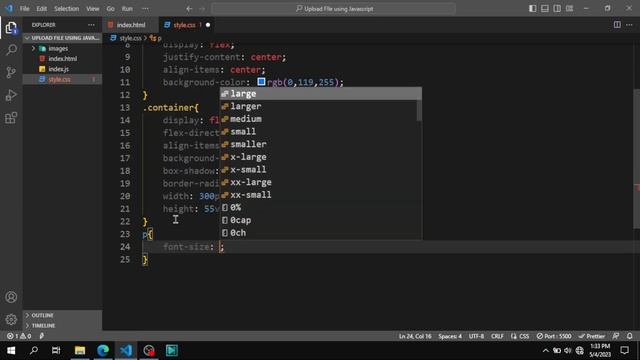Open the overflow menu ellipsis in menu bar
The width and height of the screenshot is (640, 360).
click(x=145, y=9)
